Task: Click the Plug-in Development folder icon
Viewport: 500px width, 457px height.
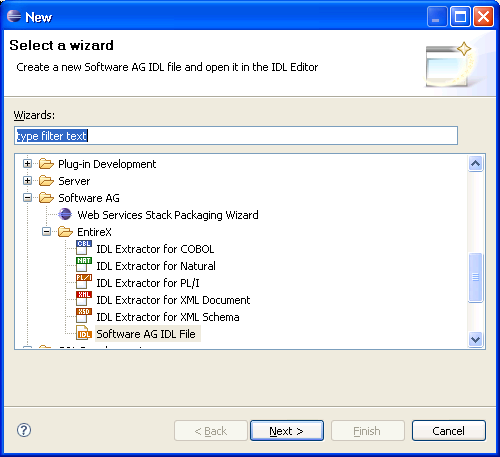Action: pos(46,164)
